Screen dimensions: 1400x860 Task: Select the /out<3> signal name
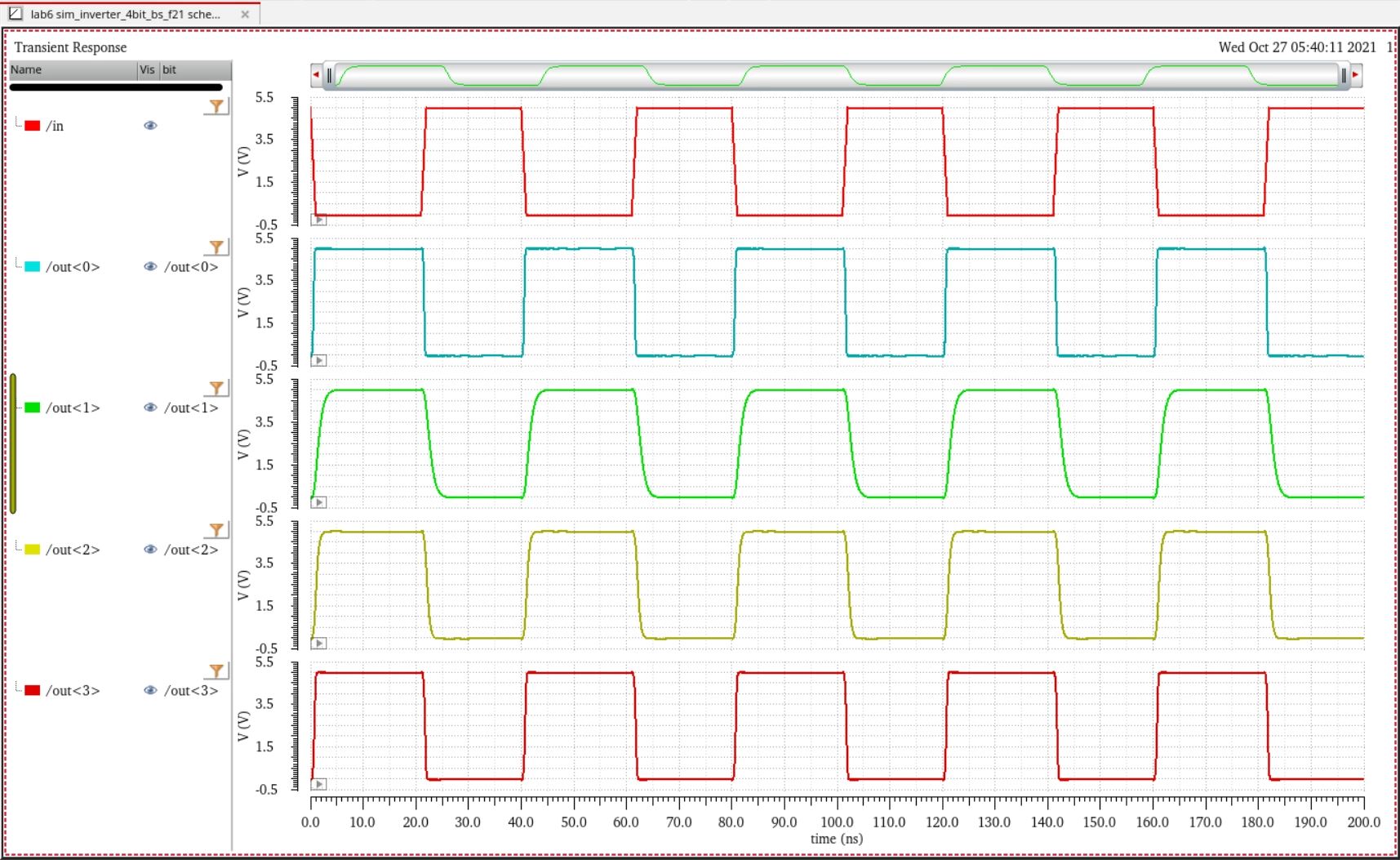(x=73, y=691)
